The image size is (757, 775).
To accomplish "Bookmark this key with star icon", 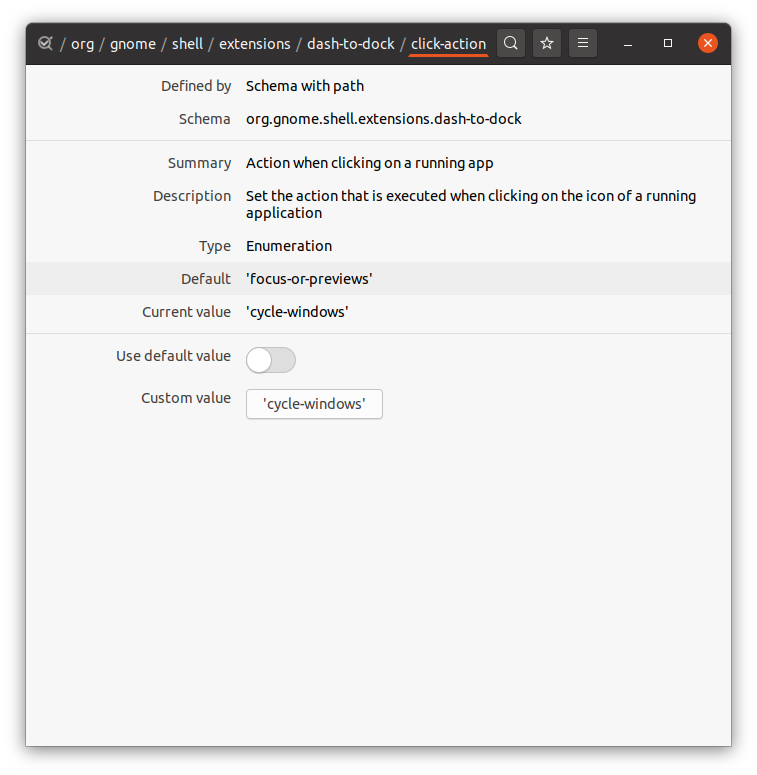I will pyautogui.click(x=547, y=43).
